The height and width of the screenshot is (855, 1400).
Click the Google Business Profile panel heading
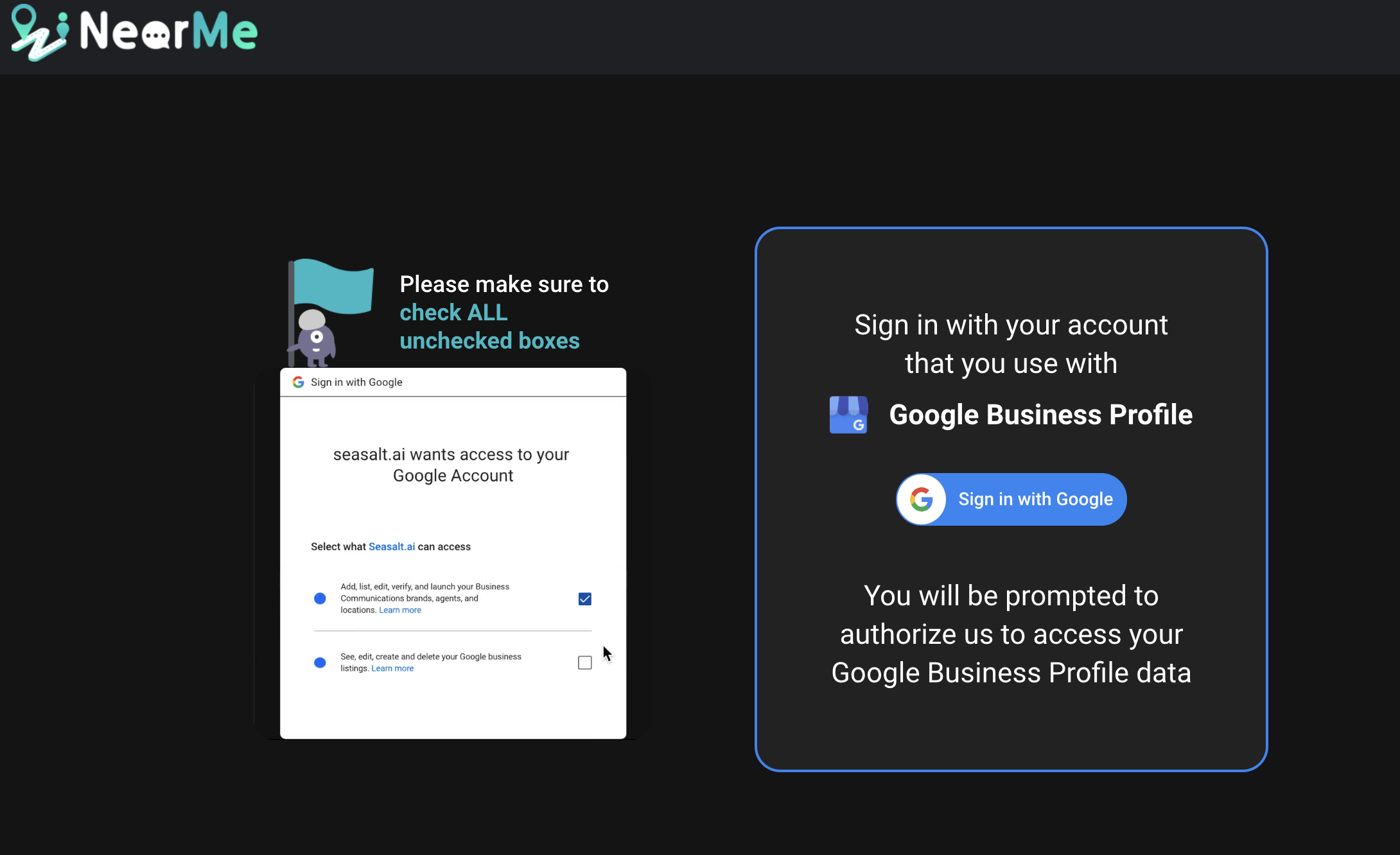click(1040, 415)
